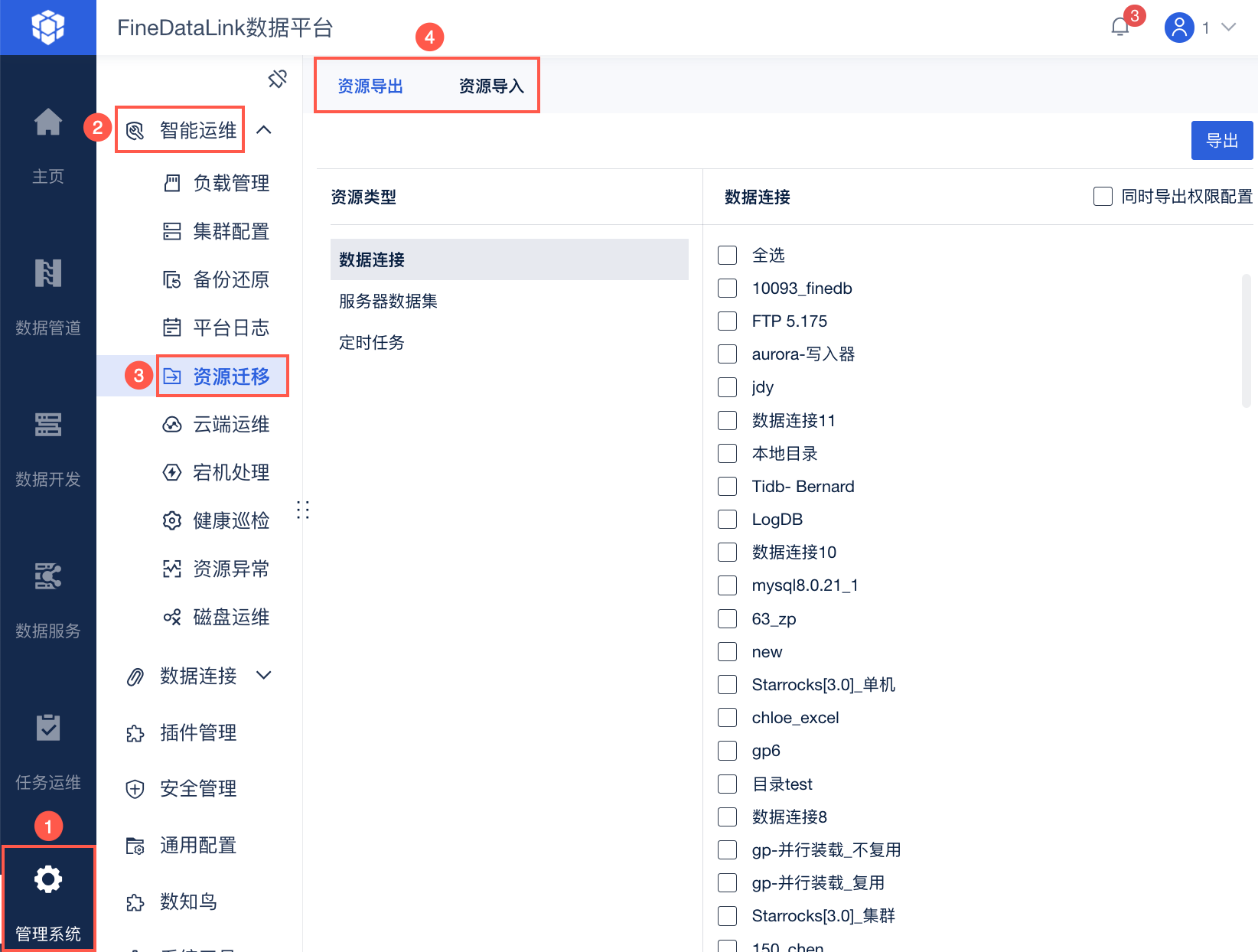
Task: Open the user account dropdown arrow
Action: (1229, 28)
